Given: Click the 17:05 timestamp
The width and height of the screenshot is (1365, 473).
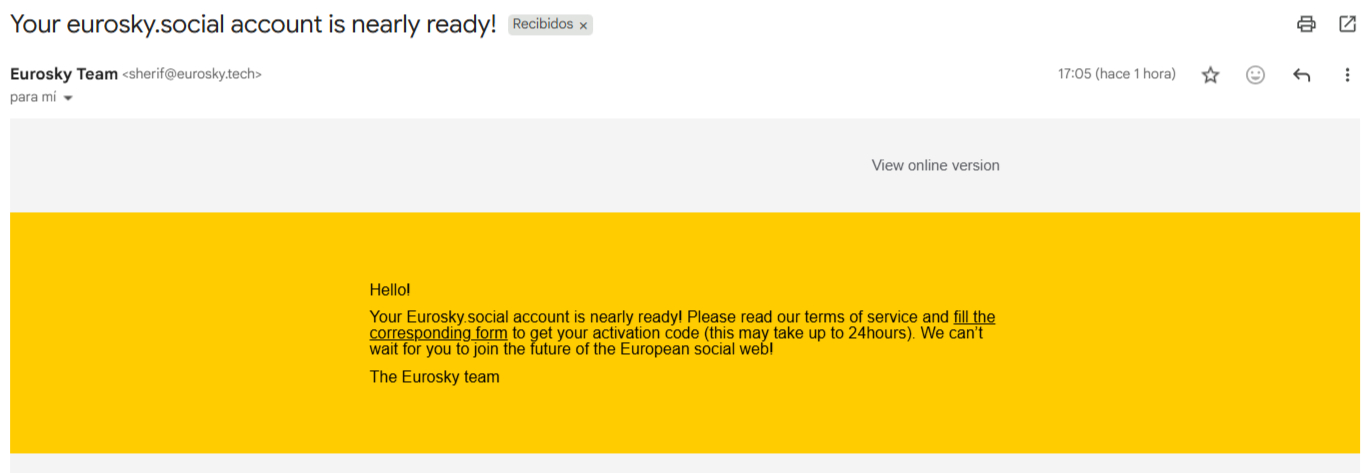Looking at the screenshot, I should (x=1116, y=74).
